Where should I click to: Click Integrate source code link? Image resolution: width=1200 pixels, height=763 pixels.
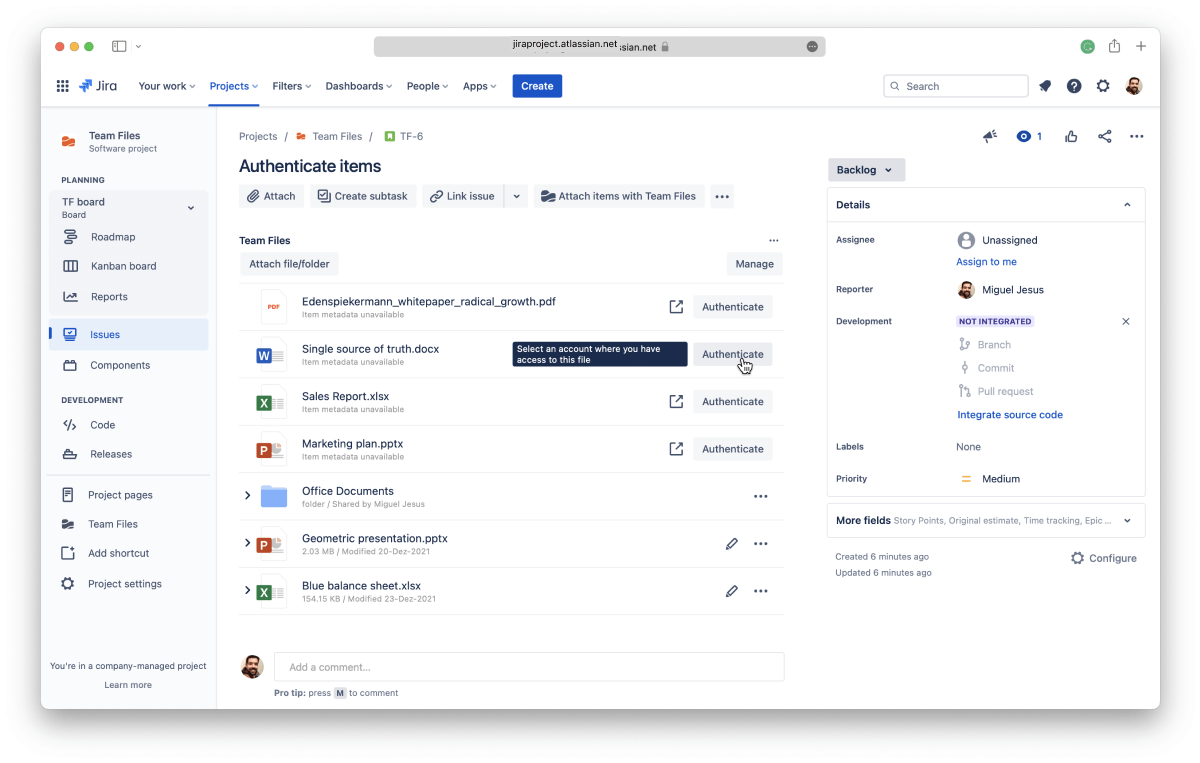click(x=1010, y=415)
